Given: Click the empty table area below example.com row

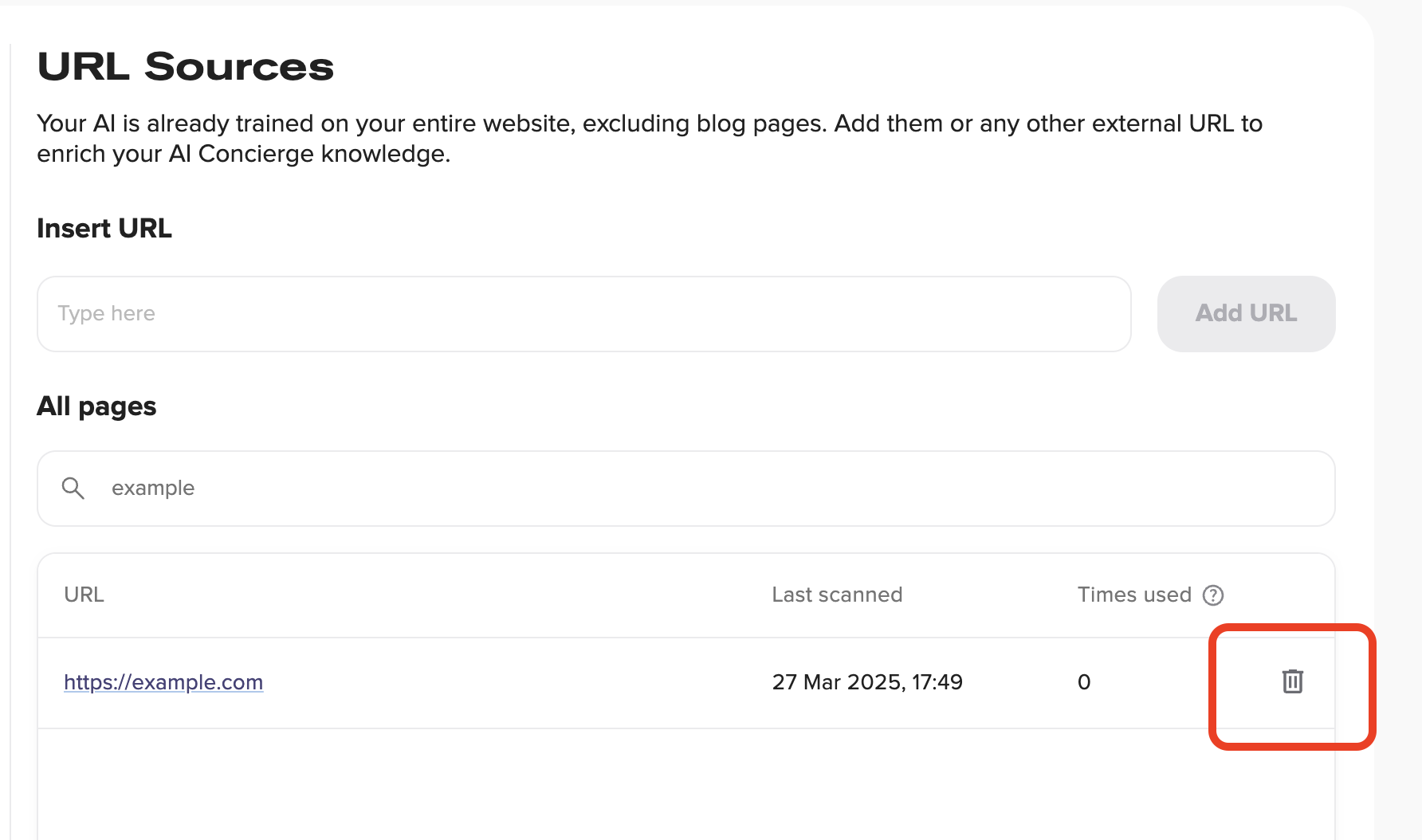Looking at the screenshot, I should (685, 783).
